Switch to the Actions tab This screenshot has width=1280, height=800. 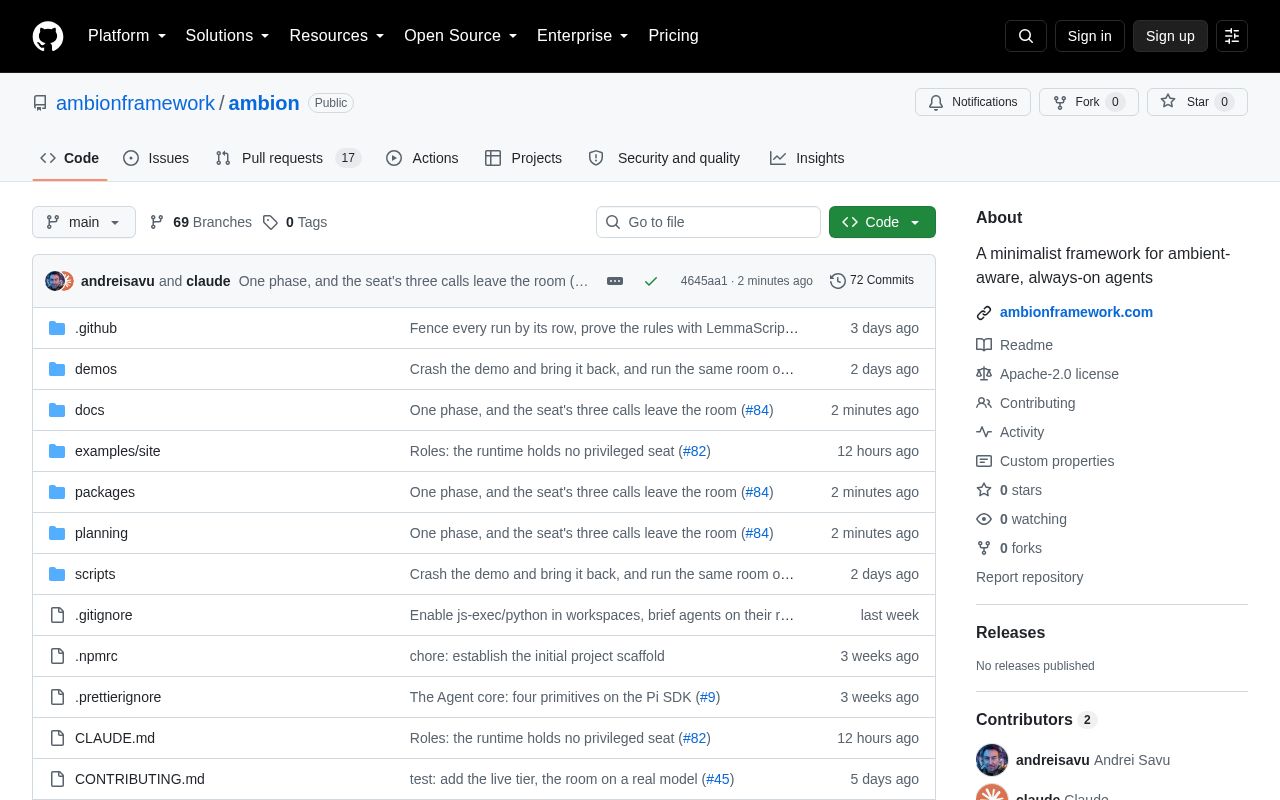pos(422,158)
